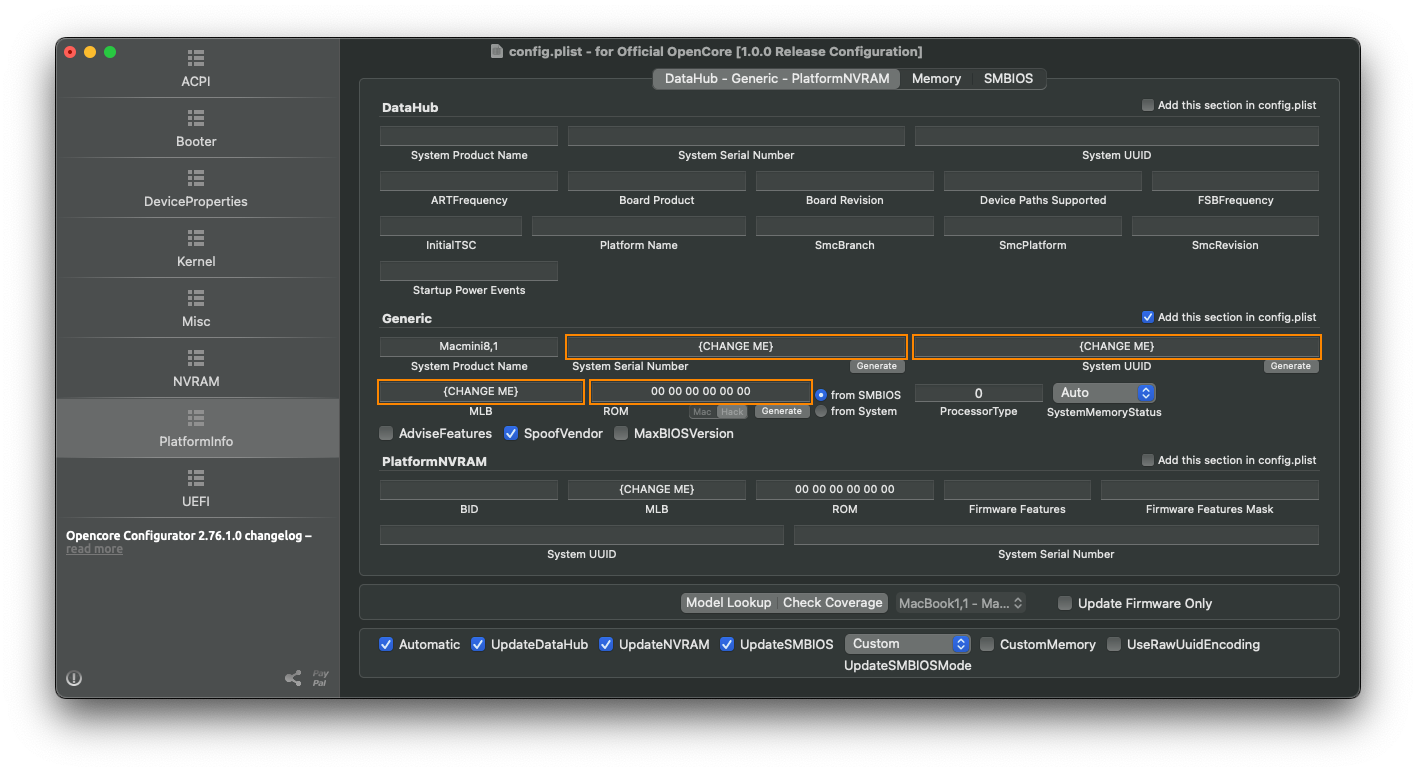This screenshot has width=1416, height=772.
Task: Click the Macmini8,1 System Product Name field
Action: 469,346
